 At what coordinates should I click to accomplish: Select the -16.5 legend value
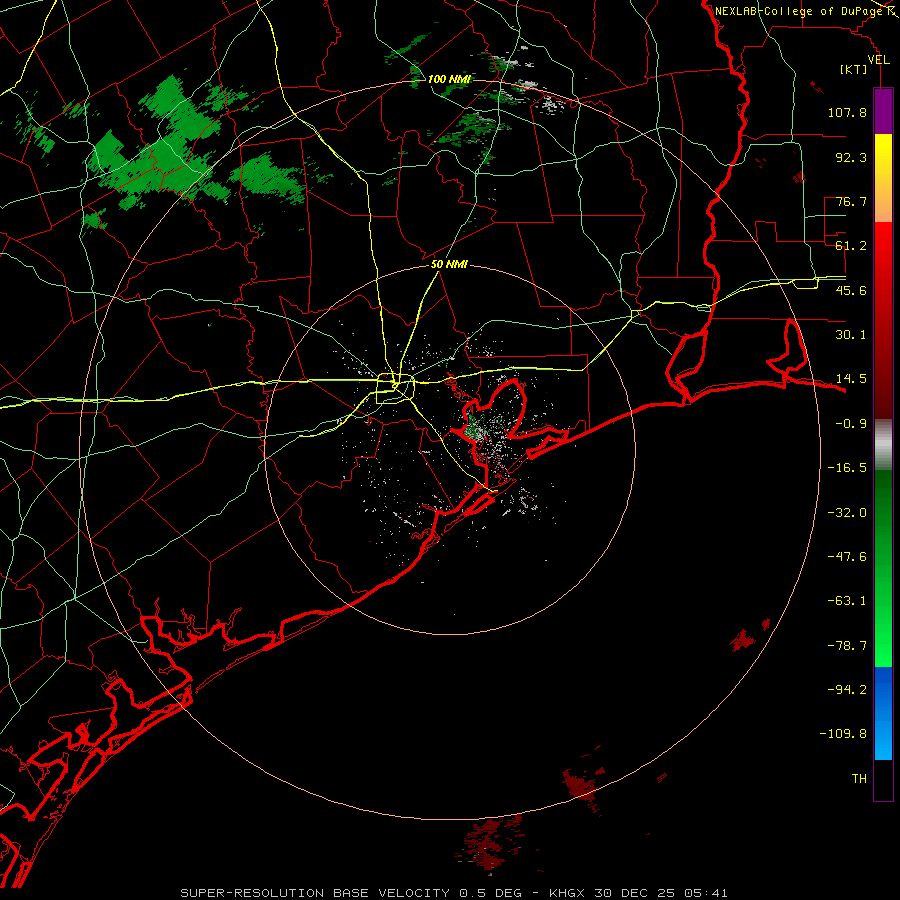pos(847,468)
